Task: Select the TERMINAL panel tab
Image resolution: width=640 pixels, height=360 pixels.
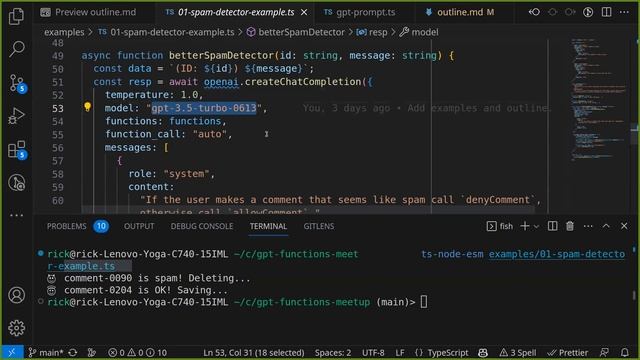Action: [x=269, y=226]
